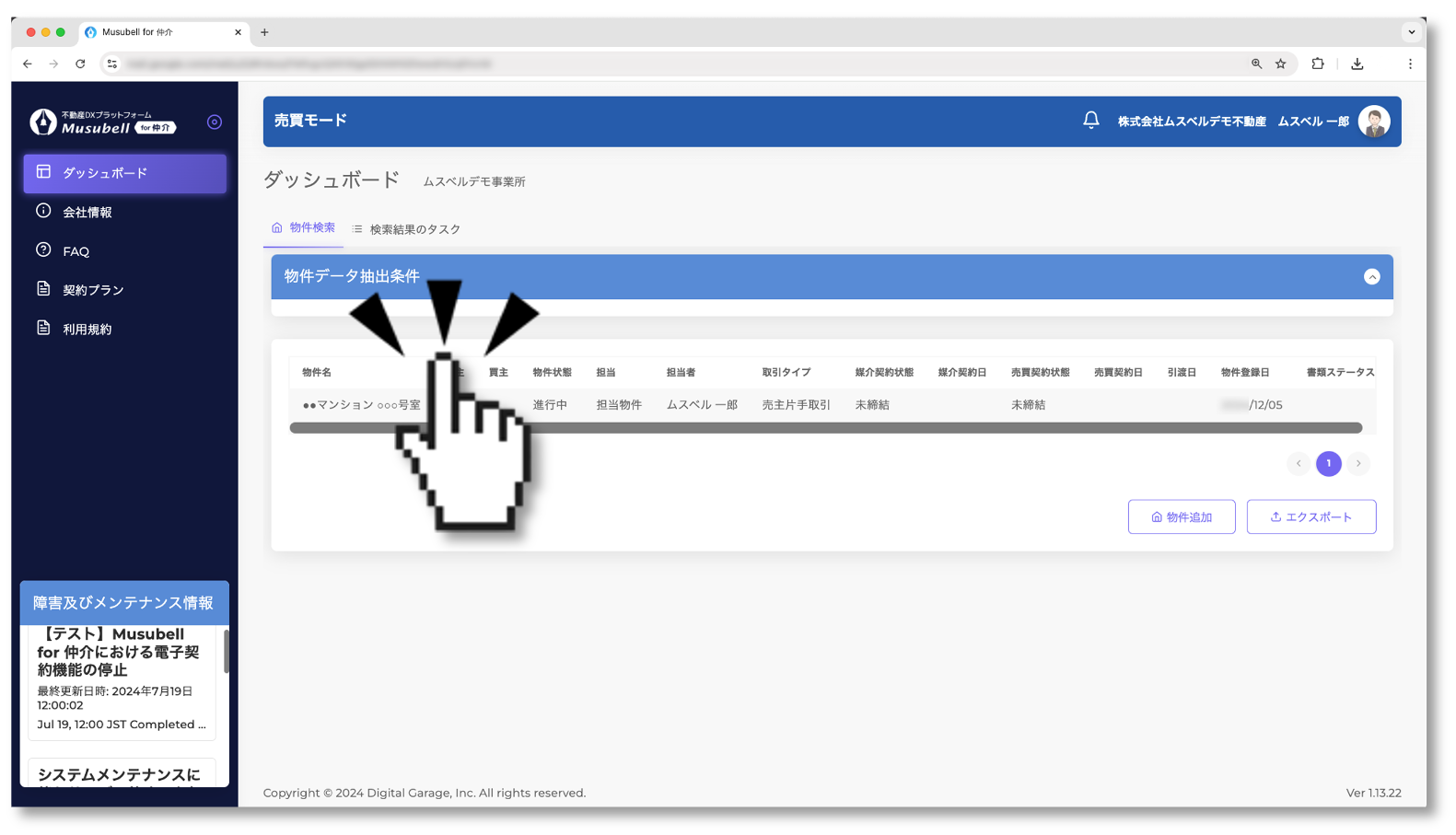Switch to the 検索結果のタスク tab
The image size is (1456, 835).
tap(406, 229)
